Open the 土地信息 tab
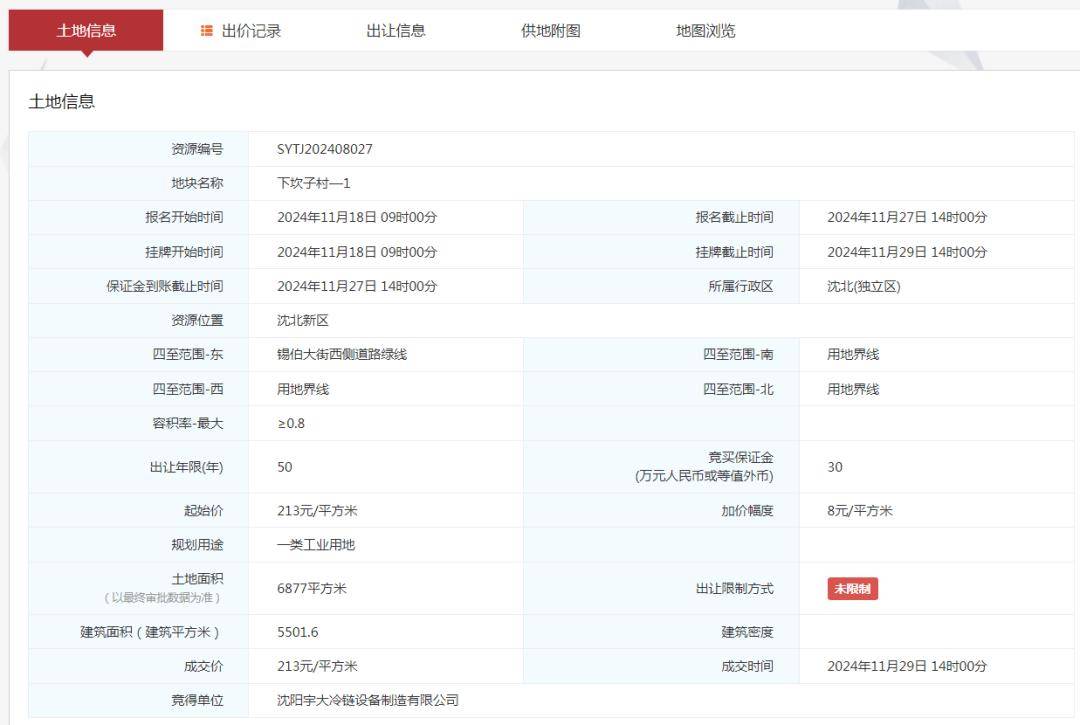The height and width of the screenshot is (725, 1080). pyautogui.click(x=86, y=30)
